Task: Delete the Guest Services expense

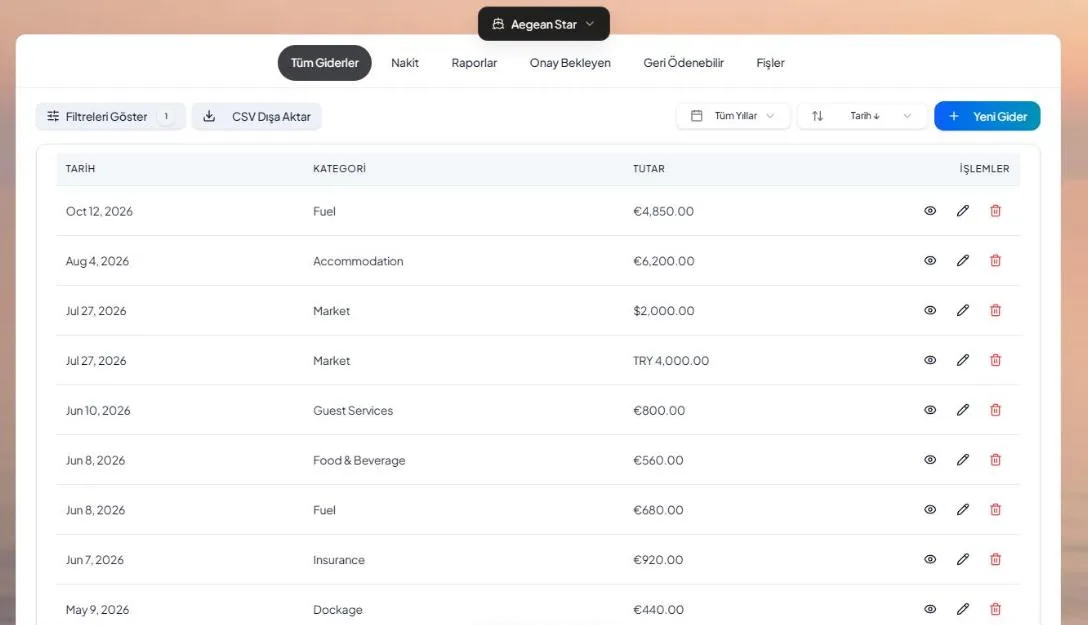Action: pyautogui.click(x=995, y=410)
